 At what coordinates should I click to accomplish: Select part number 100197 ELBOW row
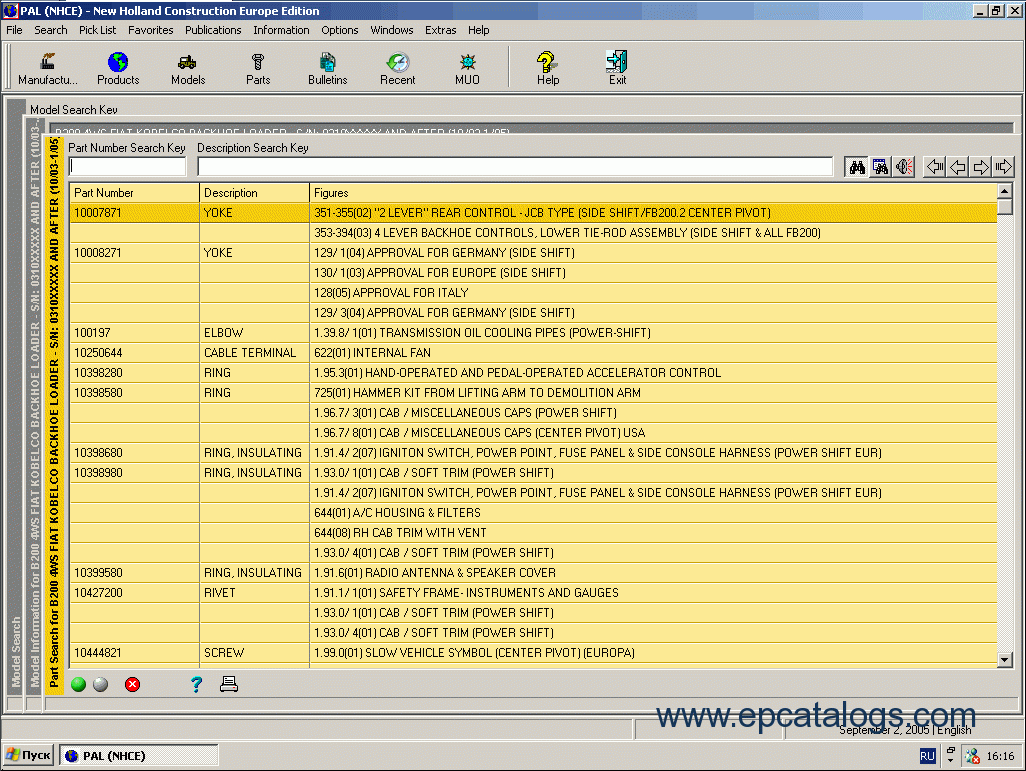[x=533, y=332]
